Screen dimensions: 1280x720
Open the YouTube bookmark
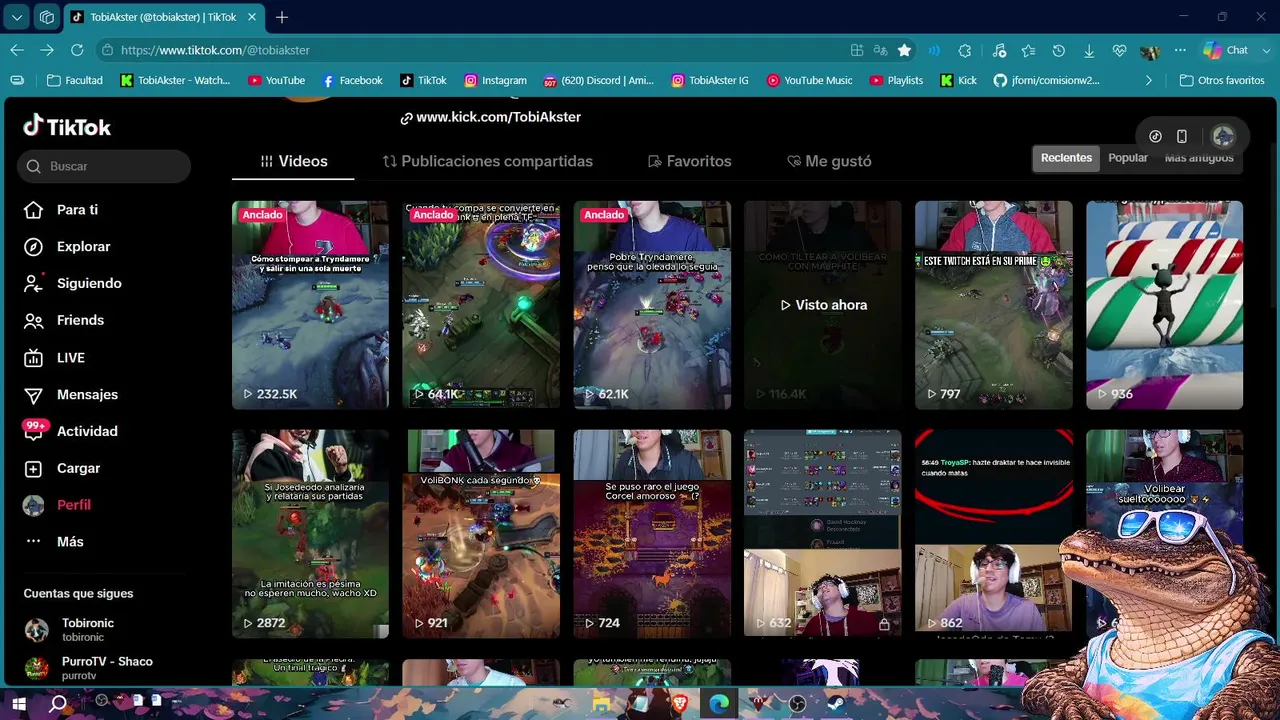click(x=276, y=80)
